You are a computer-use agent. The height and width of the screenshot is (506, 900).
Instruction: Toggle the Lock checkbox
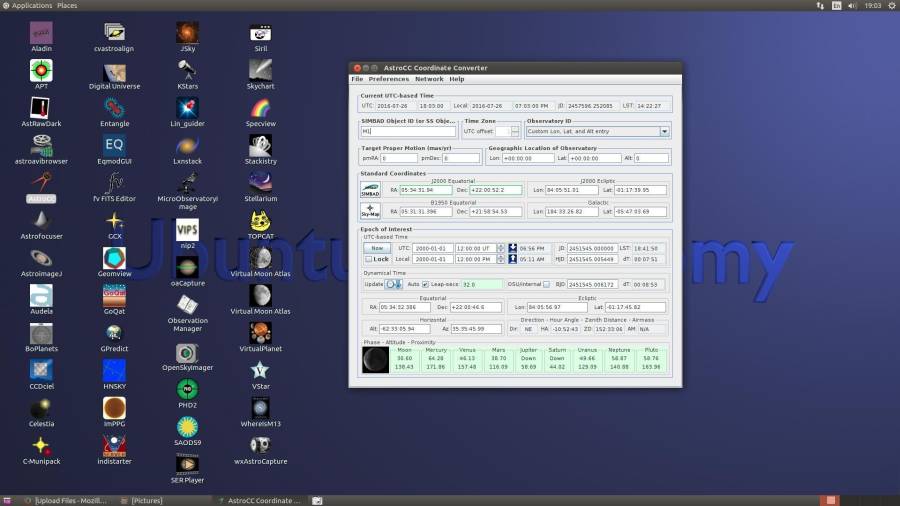tap(368, 259)
